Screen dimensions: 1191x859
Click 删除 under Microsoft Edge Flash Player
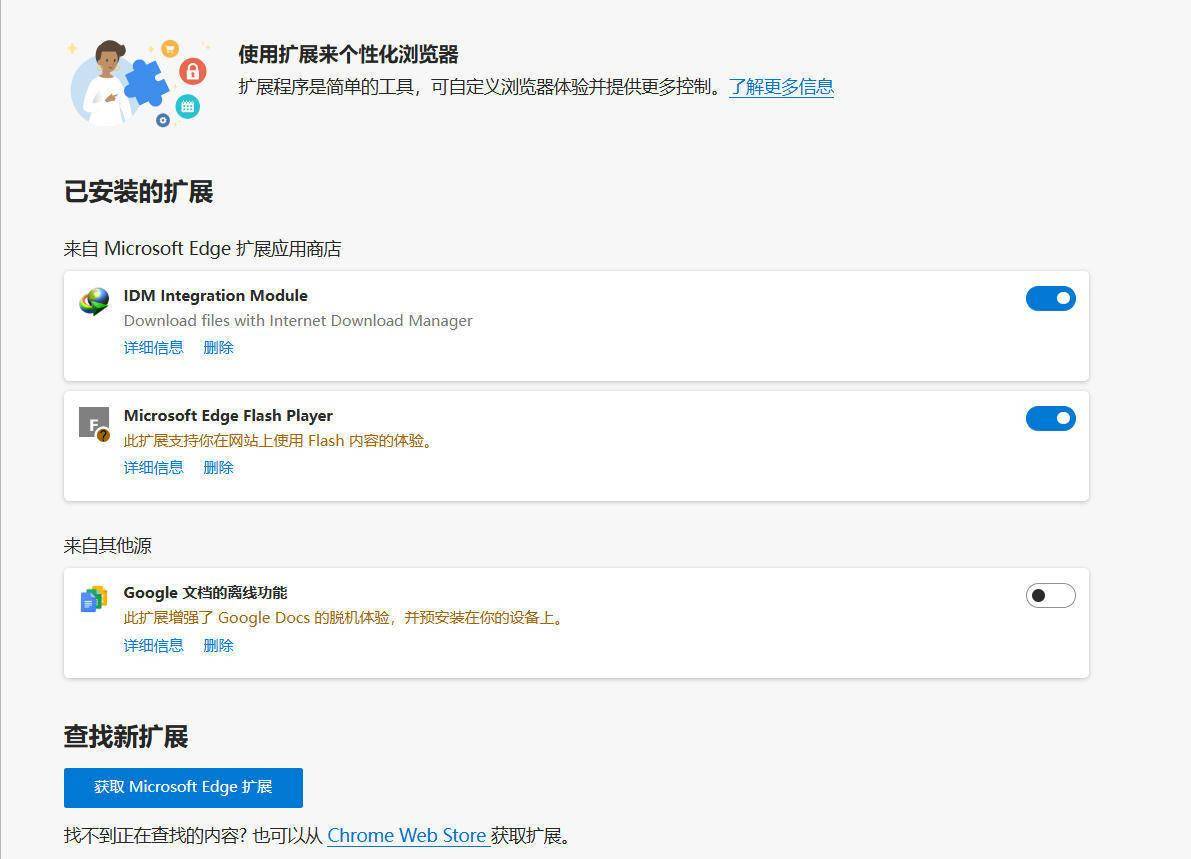point(218,468)
